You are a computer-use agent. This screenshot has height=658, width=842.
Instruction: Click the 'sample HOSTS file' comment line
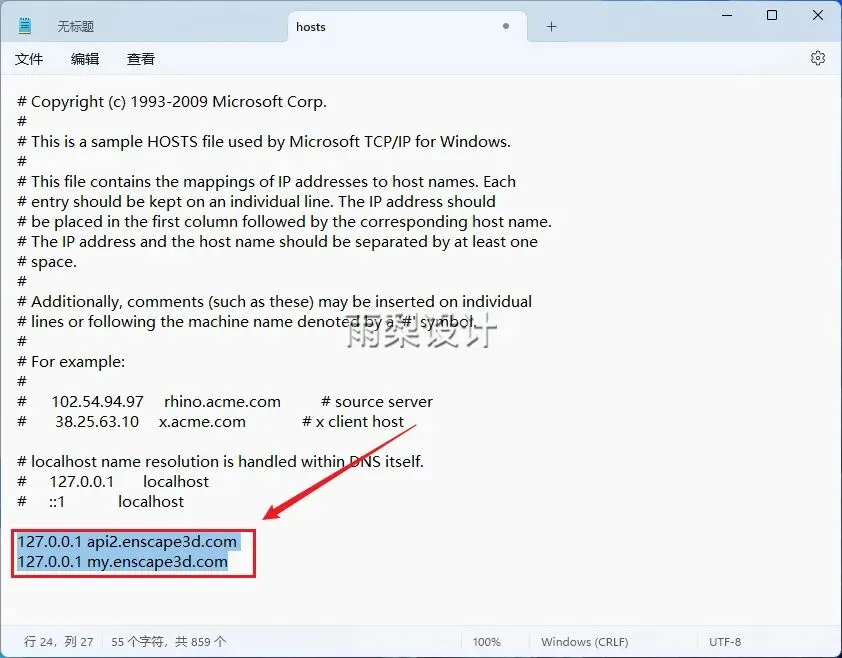(x=264, y=142)
